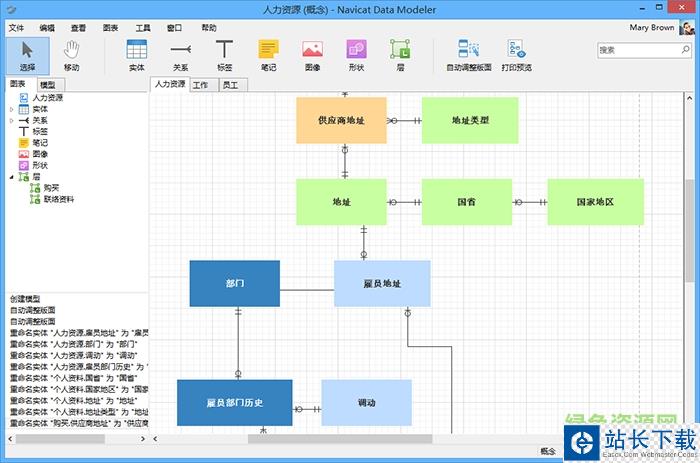Open the 窗口 menu
700x463 pixels.
pos(175,28)
